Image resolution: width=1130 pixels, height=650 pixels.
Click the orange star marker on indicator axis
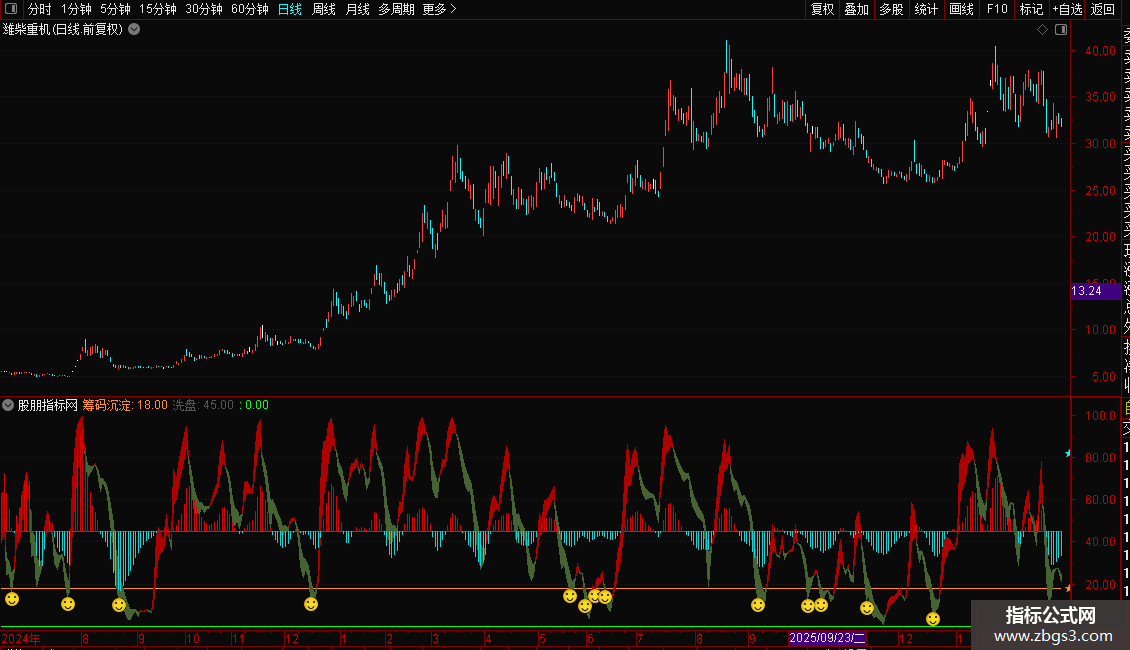point(1067,589)
